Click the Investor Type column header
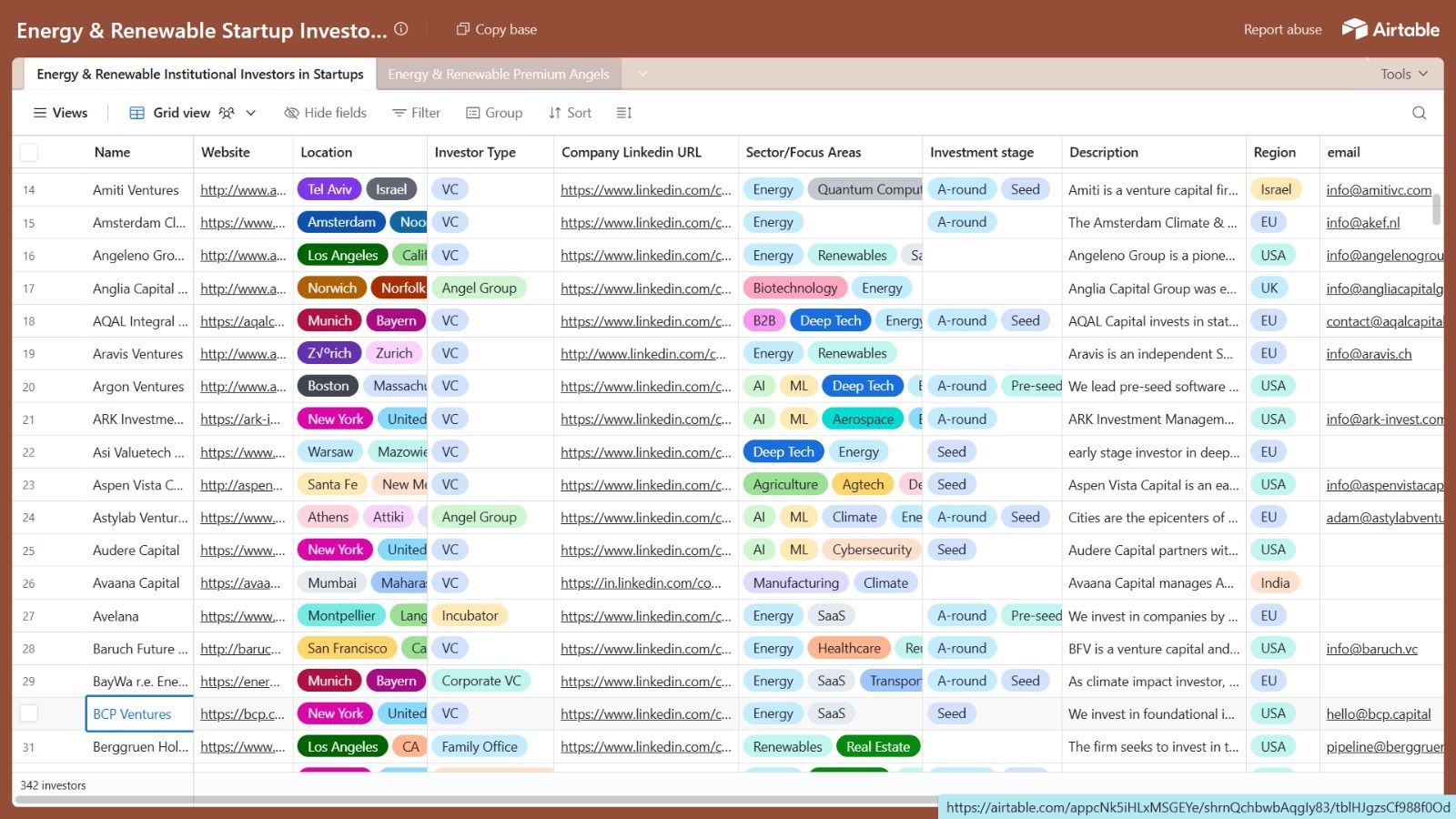Viewport: 1456px width, 819px height. 490,152
